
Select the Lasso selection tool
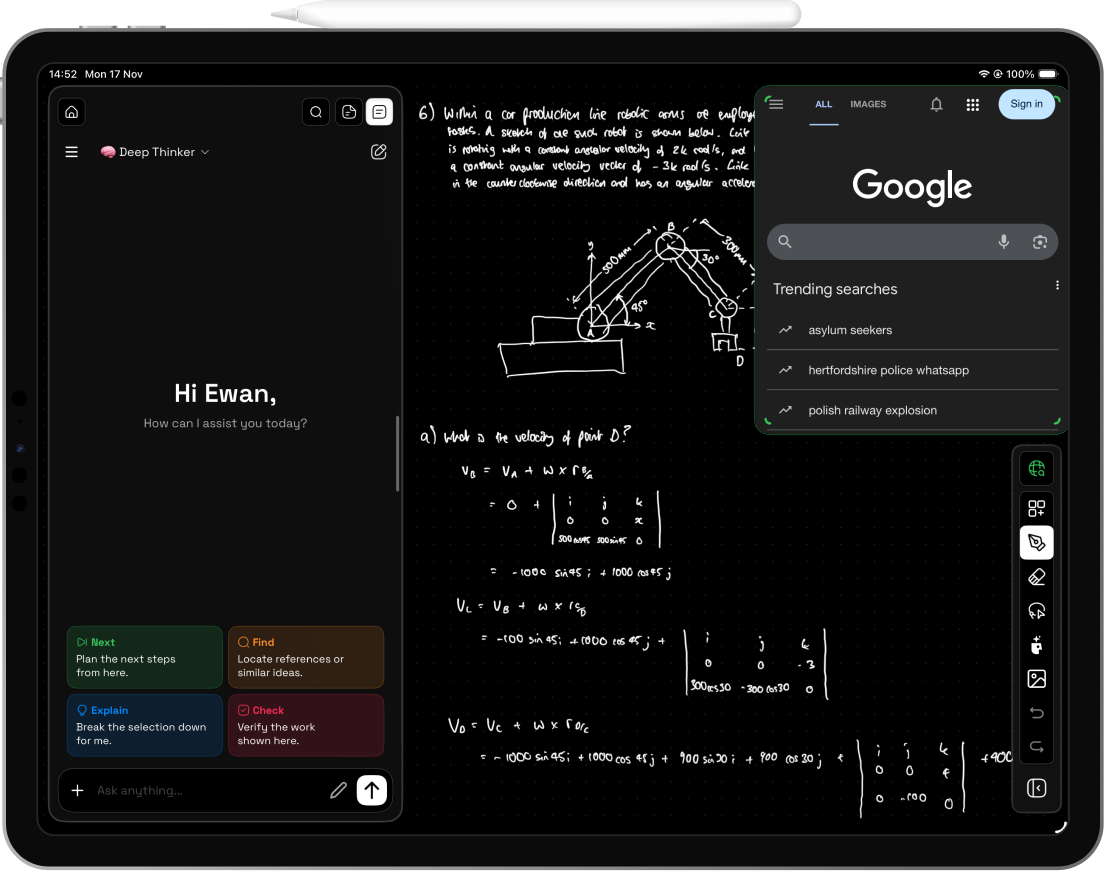[1036, 611]
